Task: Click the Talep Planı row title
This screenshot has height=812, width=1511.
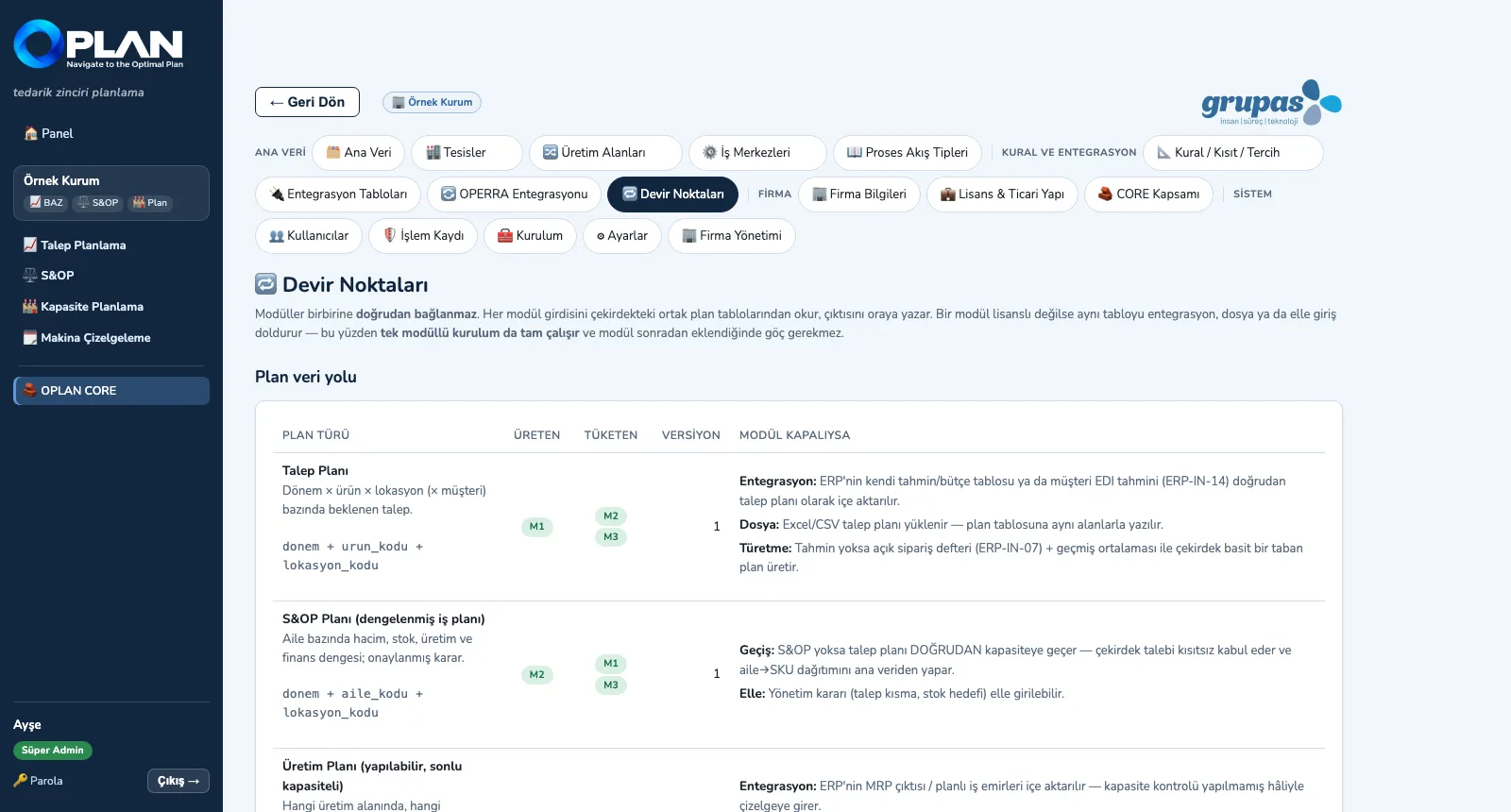Action: coord(315,470)
